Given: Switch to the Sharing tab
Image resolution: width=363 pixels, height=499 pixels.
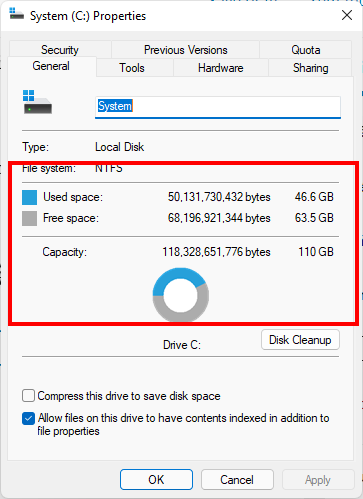Looking at the screenshot, I should [310, 68].
